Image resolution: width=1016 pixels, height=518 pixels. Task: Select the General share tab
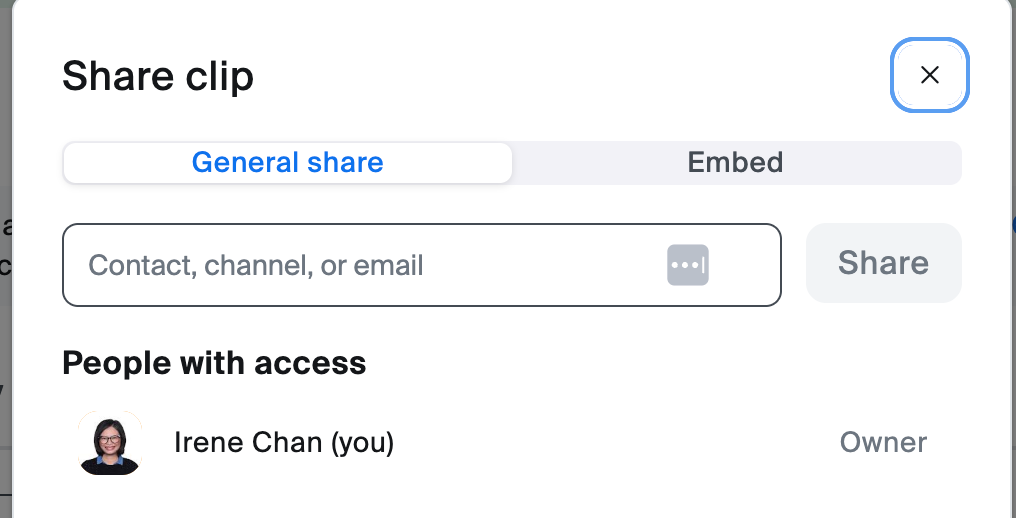(x=288, y=163)
